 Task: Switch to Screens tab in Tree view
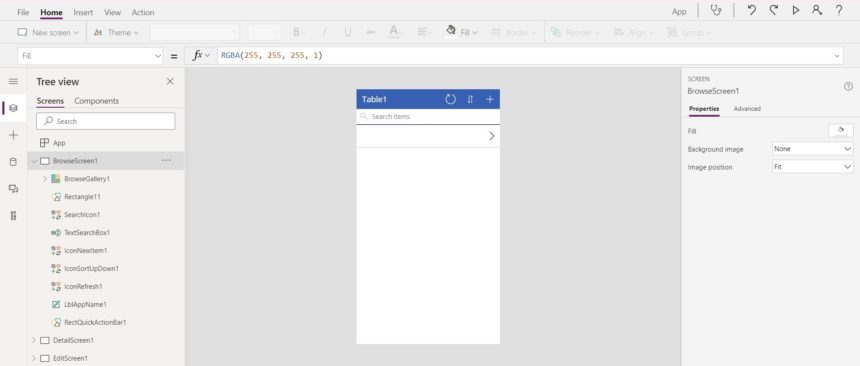pos(50,101)
